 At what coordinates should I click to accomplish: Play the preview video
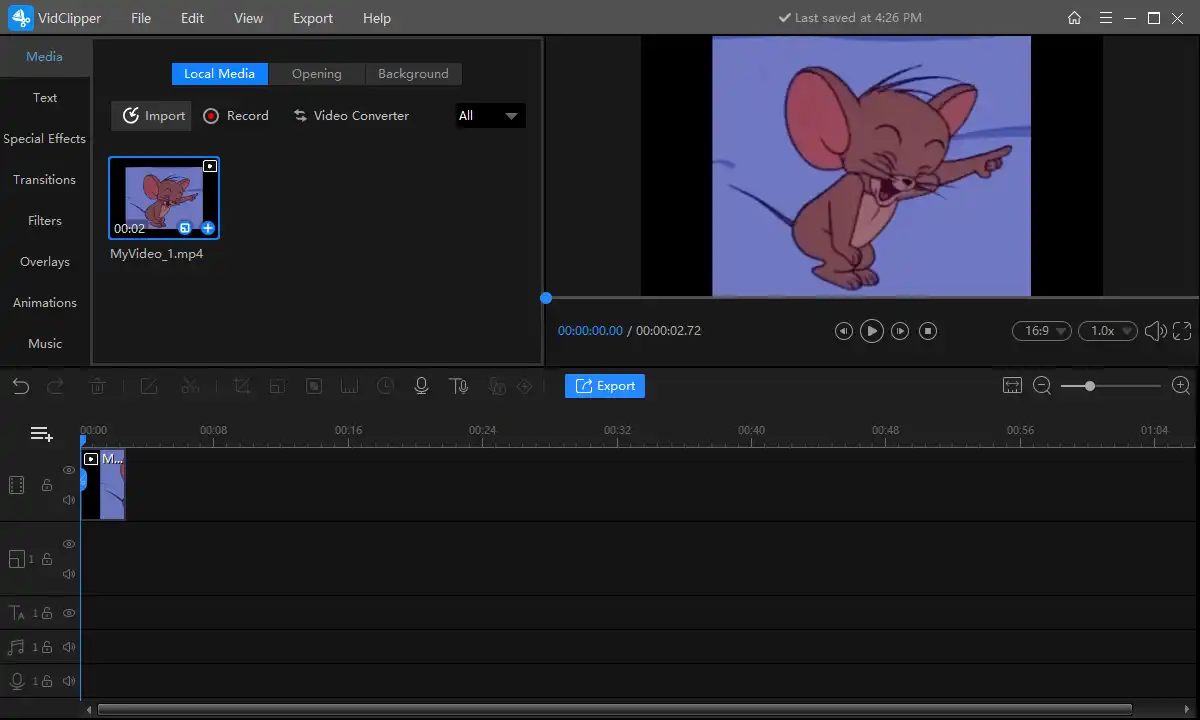click(x=872, y=331)
